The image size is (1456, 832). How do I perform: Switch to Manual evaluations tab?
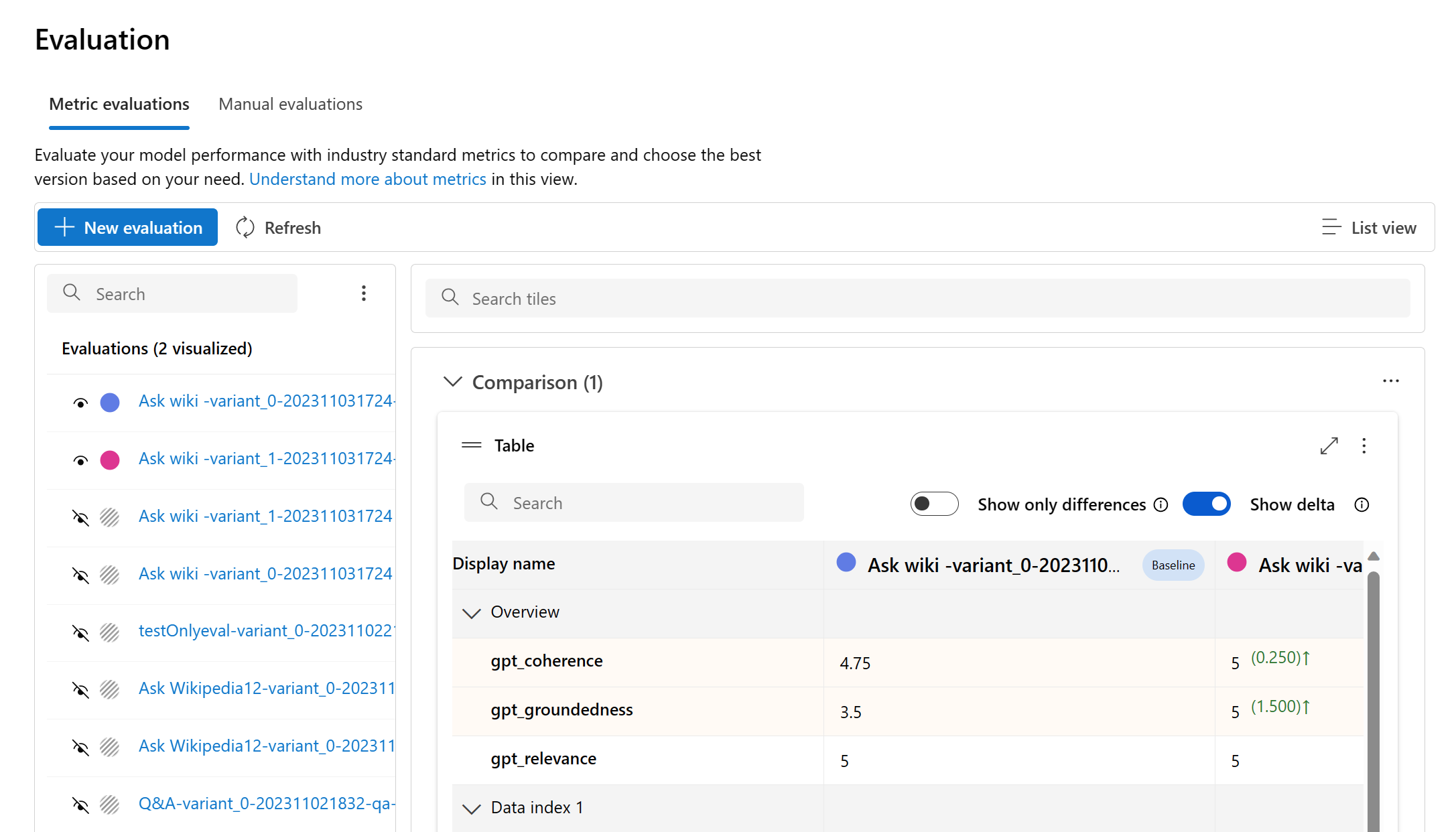[290, 105]
